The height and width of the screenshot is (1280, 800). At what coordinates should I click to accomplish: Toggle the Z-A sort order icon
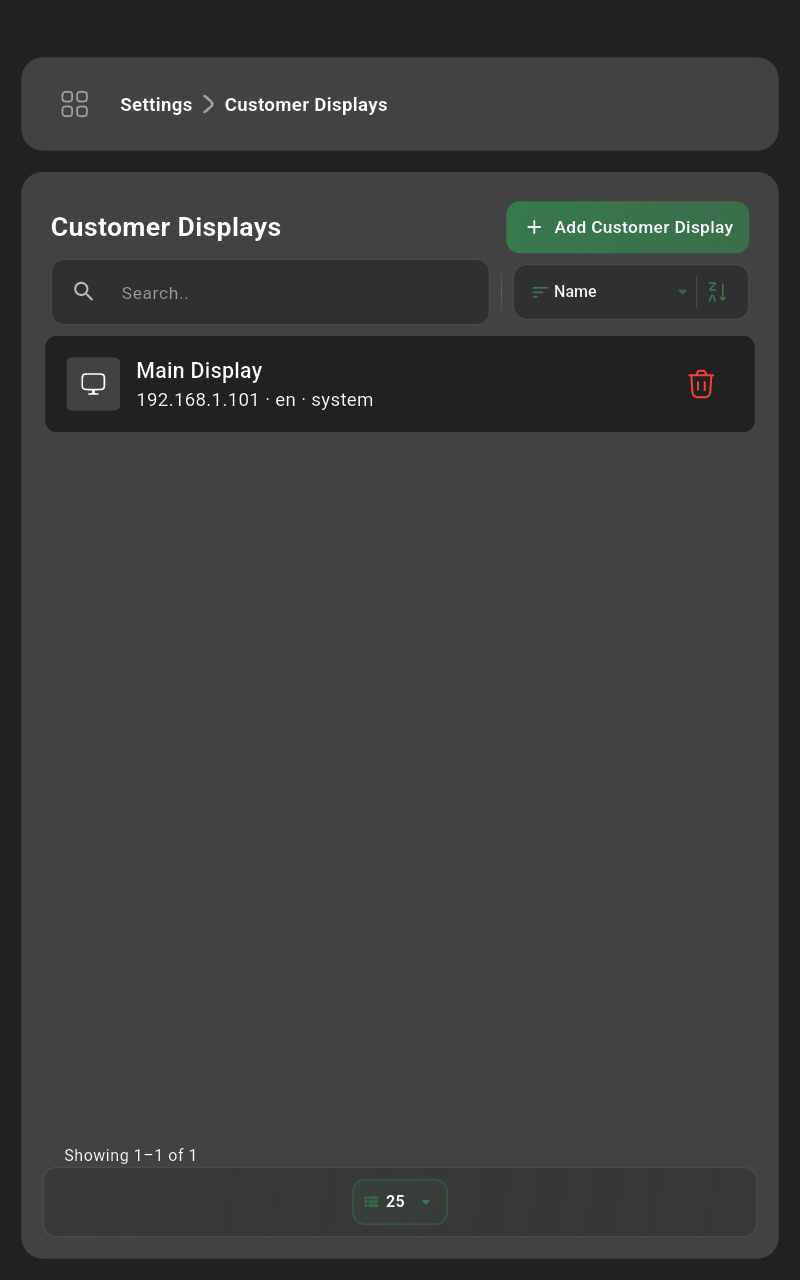coord(718,292)
